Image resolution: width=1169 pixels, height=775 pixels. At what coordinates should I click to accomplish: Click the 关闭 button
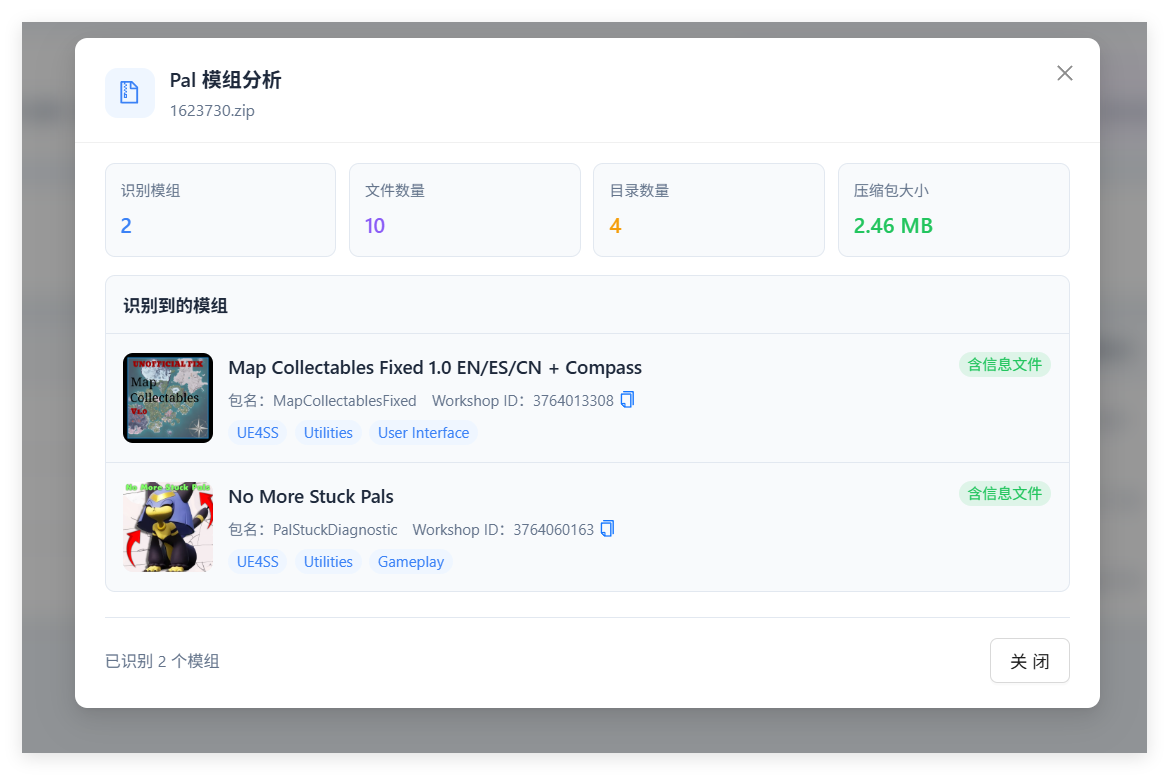pyautogui.click(x=1030, y=660)
